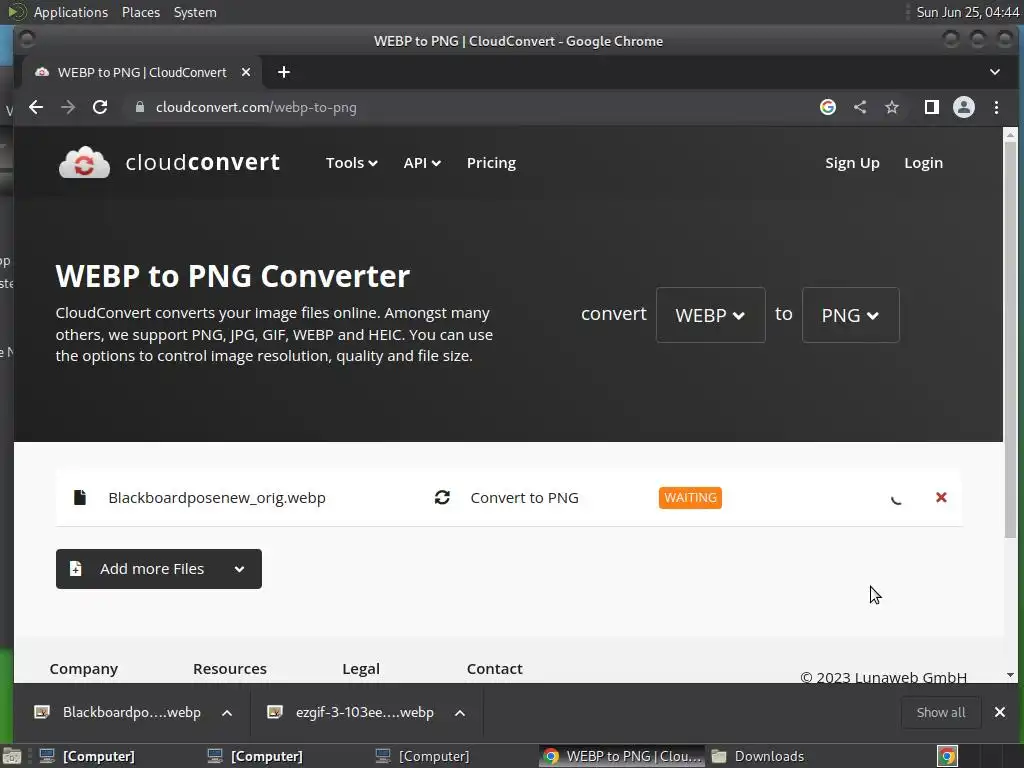Click the loading spinner in the file row
Screen dimensions: 1024x768
coord(897,498)
